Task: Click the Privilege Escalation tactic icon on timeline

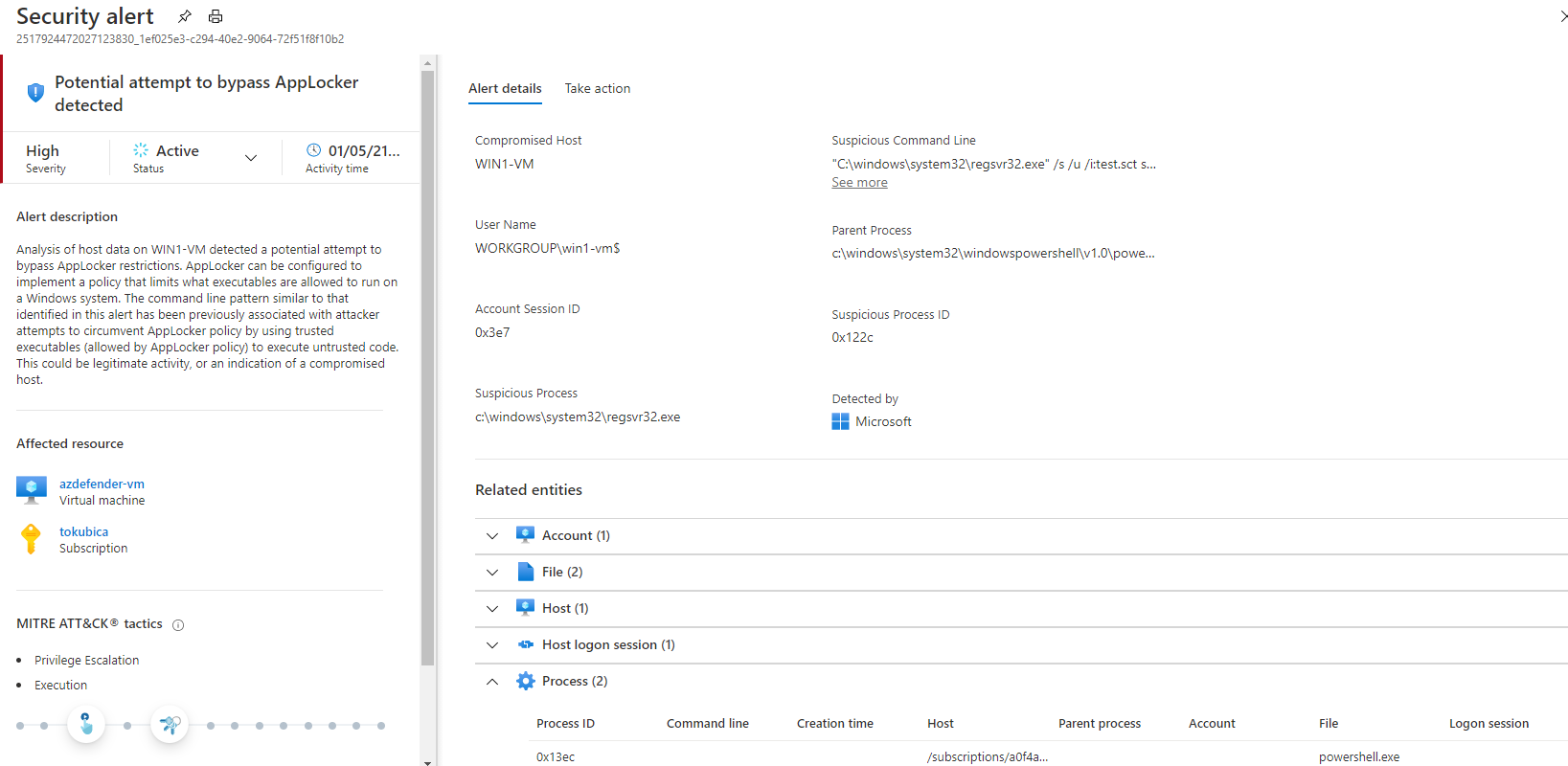Action: coord(86,725)
